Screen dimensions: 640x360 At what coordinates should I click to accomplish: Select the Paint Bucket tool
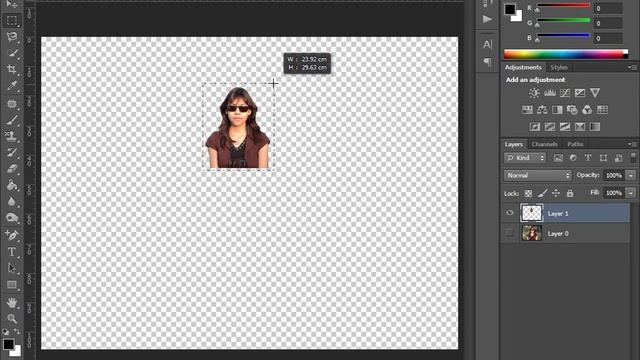point(12,185)
